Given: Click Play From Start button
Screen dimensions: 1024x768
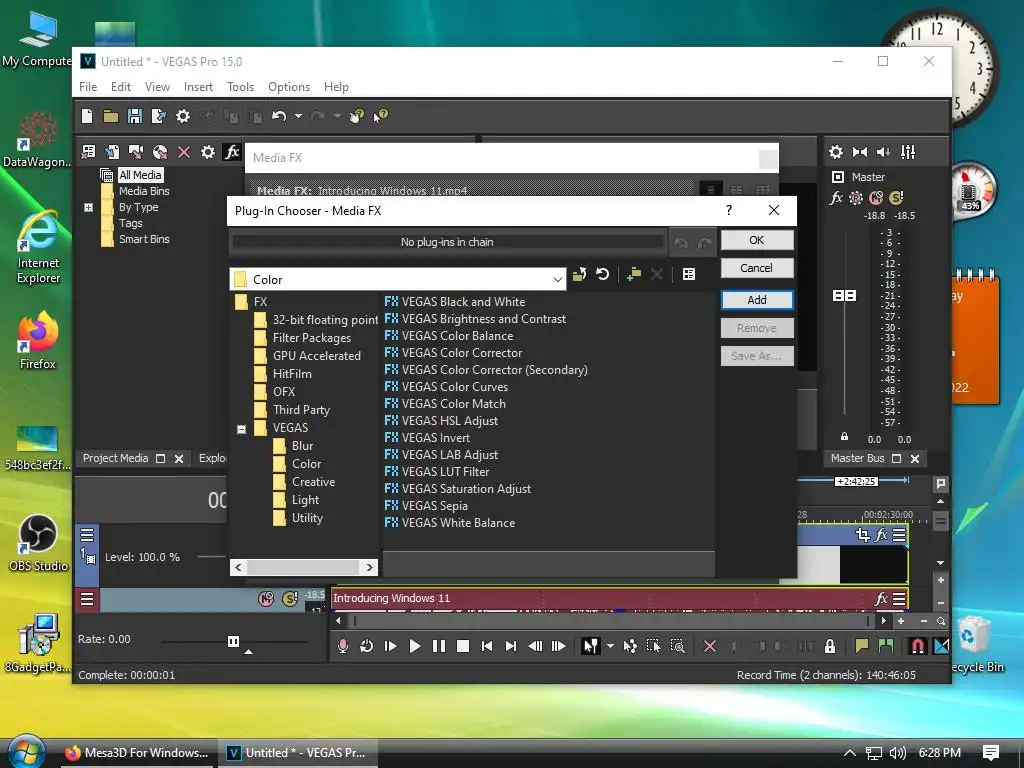Looking at the screenshot, I should (391, 647).
